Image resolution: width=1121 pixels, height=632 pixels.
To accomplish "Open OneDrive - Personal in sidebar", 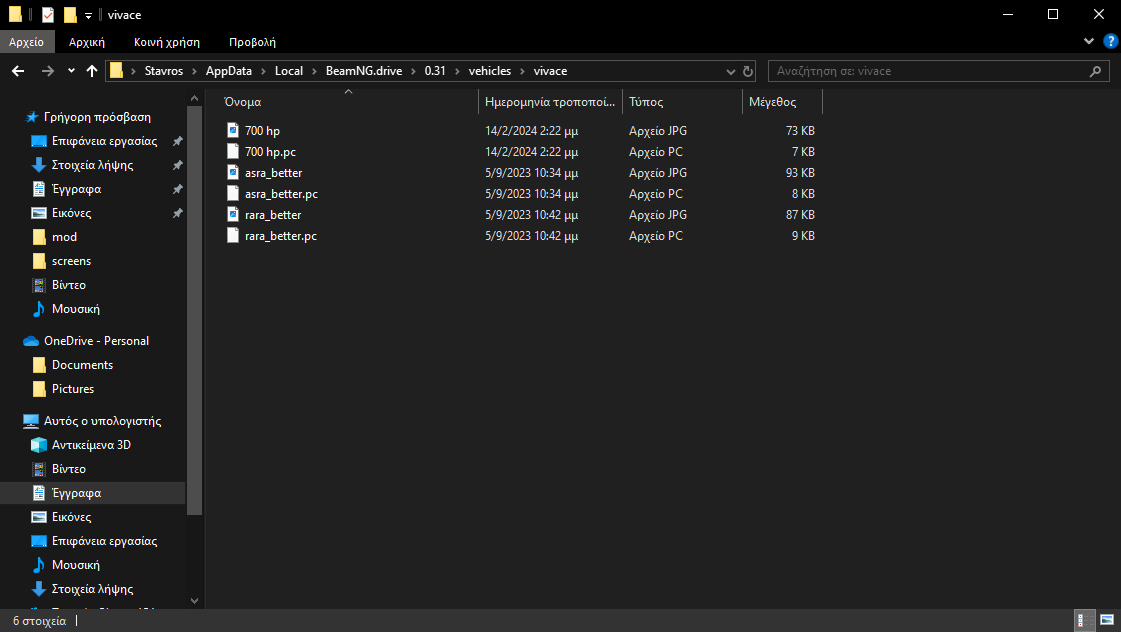I will click(96, 340).
